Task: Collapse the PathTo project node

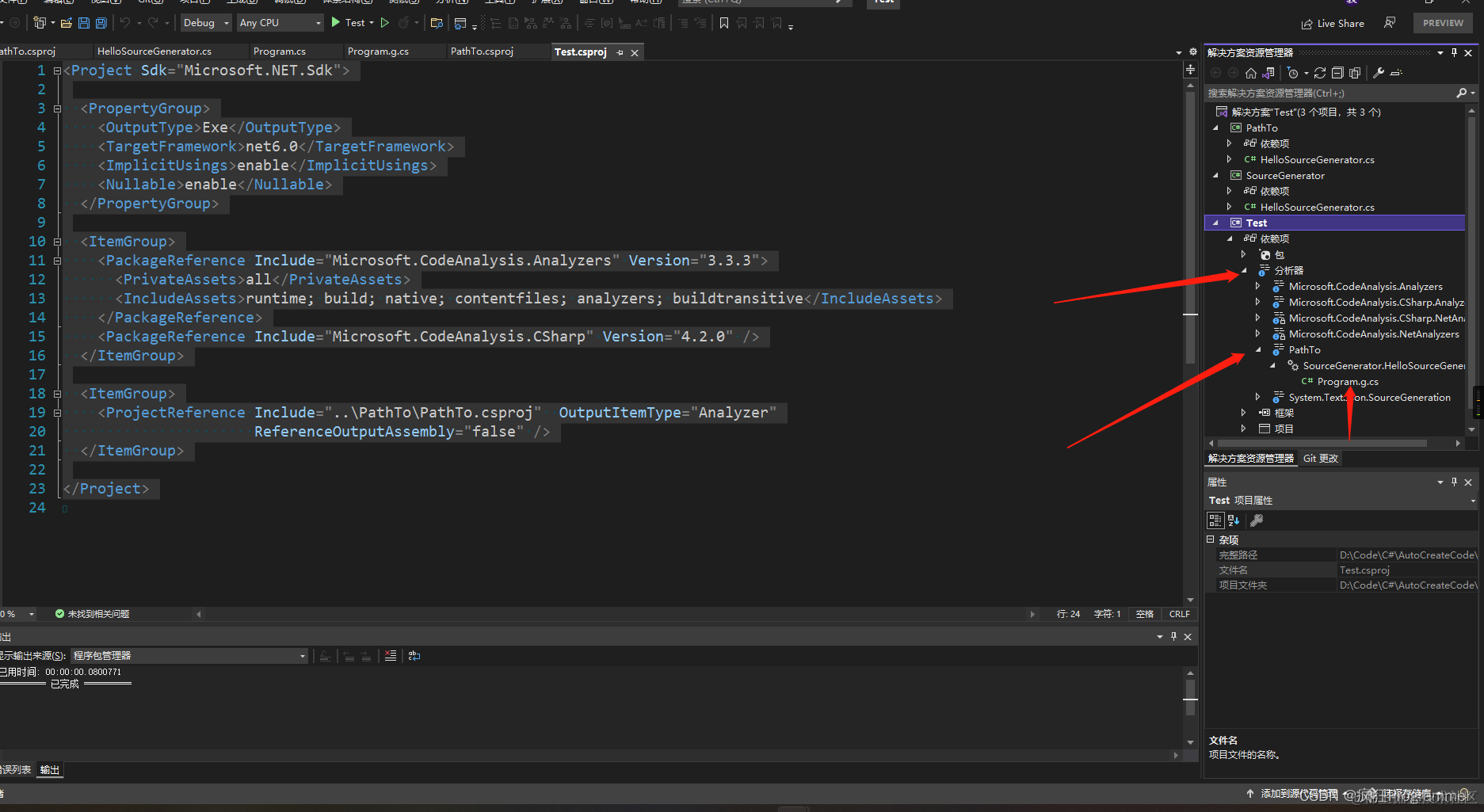Action: click(1216, 128)
